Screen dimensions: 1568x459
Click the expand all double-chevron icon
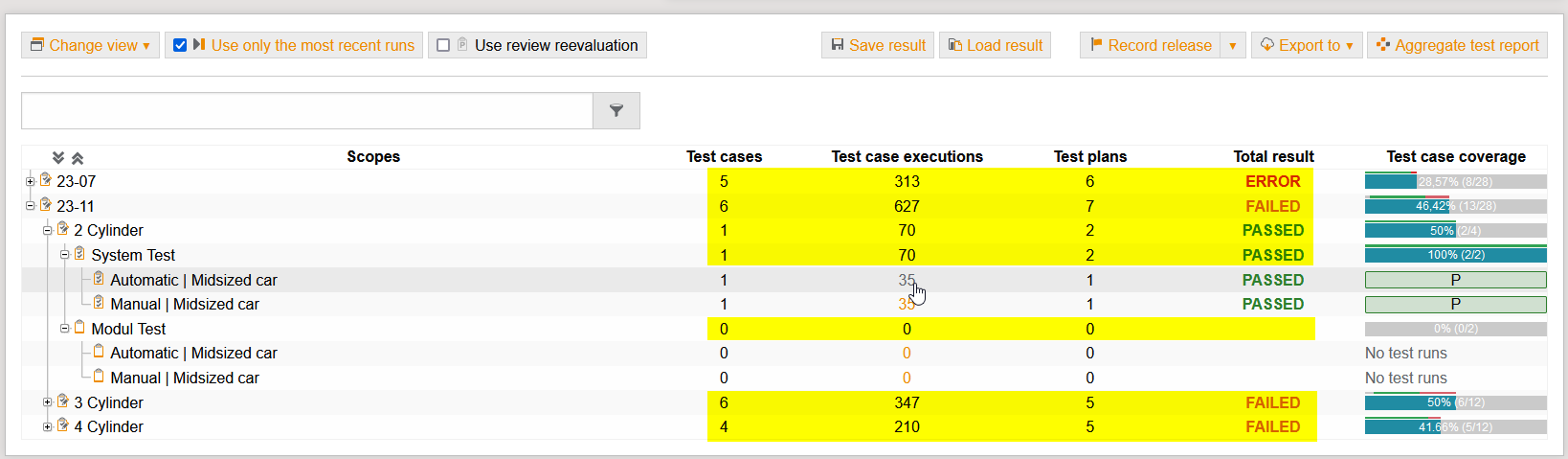click(x=58, y=158)
